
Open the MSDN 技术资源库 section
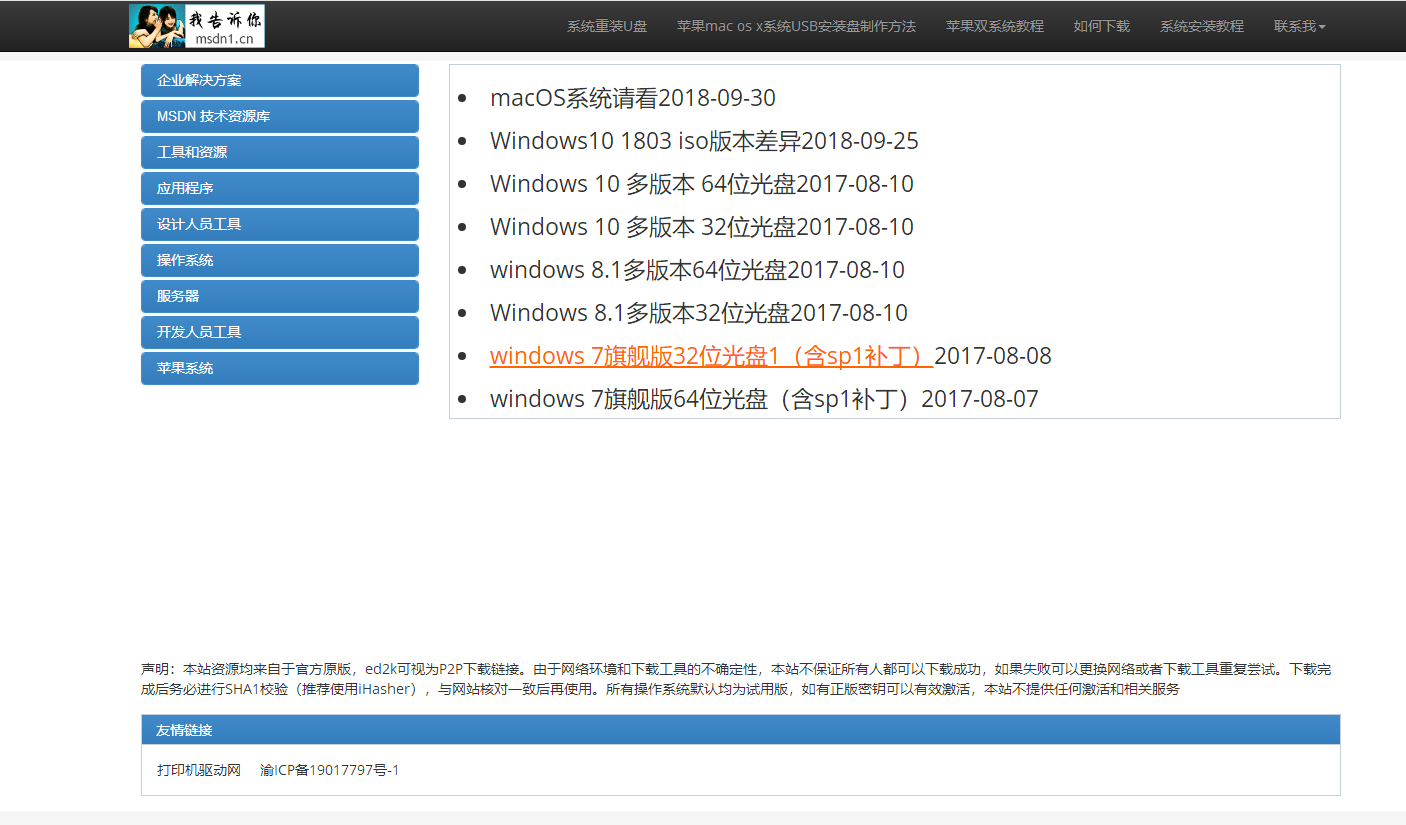pyautogui.click(x=279, y=116)
